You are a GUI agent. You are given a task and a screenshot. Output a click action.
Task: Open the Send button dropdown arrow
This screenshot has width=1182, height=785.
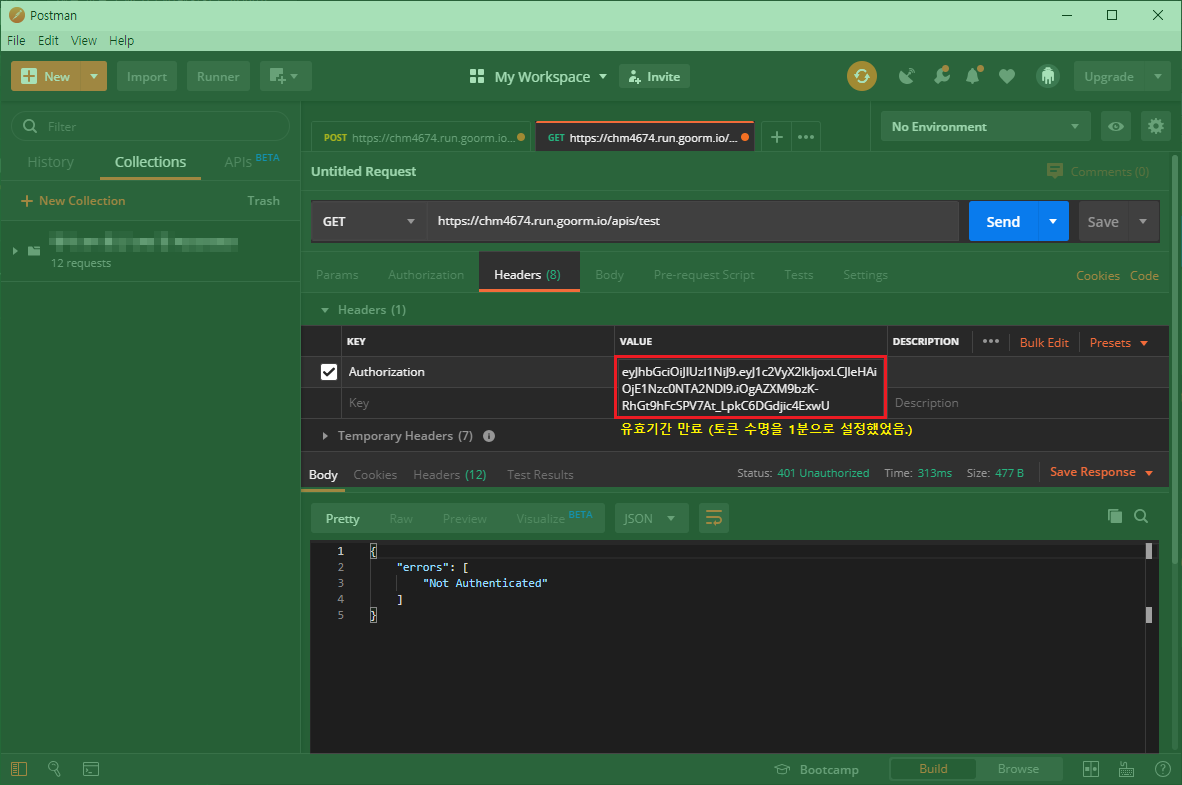pyautogui.click(x=1053, y=221)
